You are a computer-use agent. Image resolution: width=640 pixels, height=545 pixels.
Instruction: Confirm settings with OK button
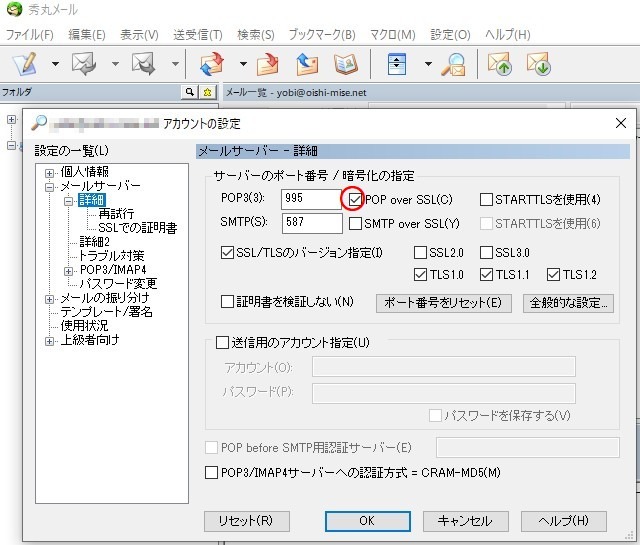coord(367,521)
